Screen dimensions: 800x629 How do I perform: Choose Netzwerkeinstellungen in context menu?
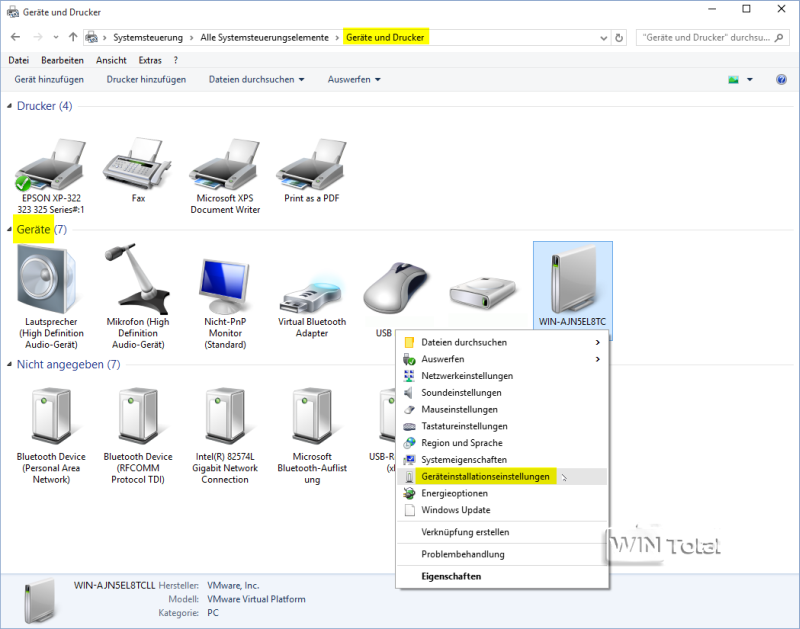(x=502, y=376)
